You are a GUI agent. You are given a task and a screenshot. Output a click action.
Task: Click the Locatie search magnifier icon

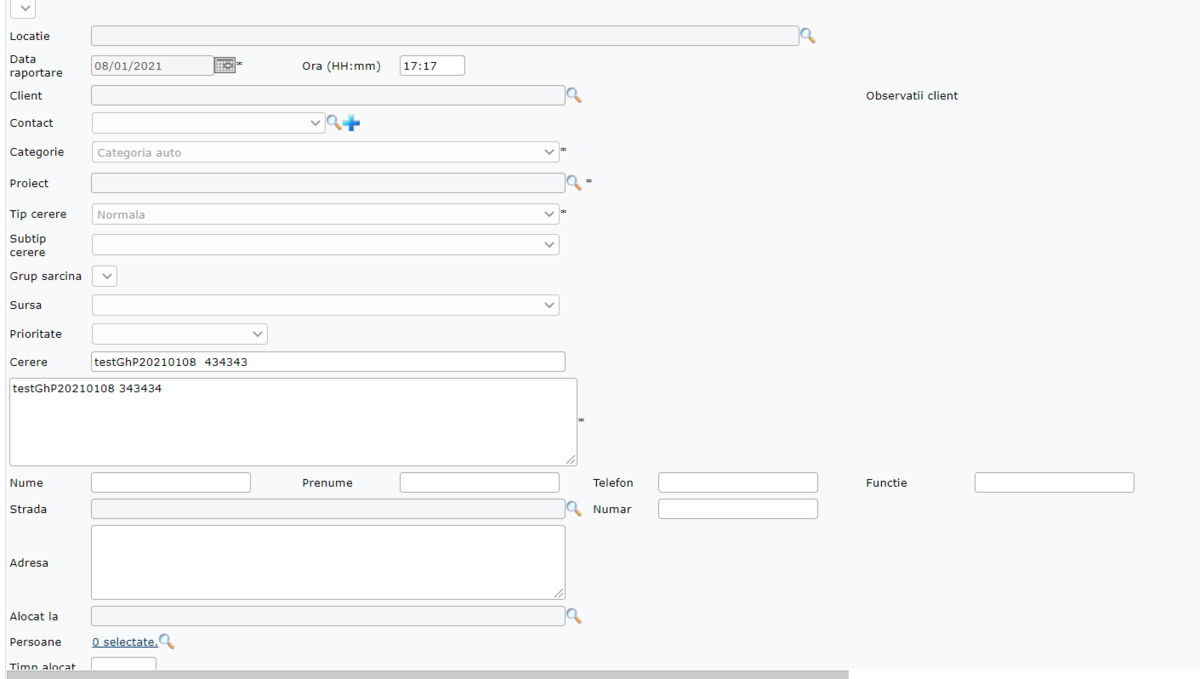click(807, 36)
